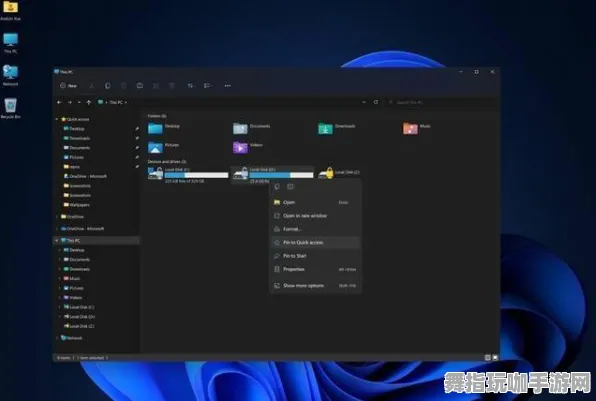Click the copy icon atop the context menu
596x401 pixels.
[277, 186]
